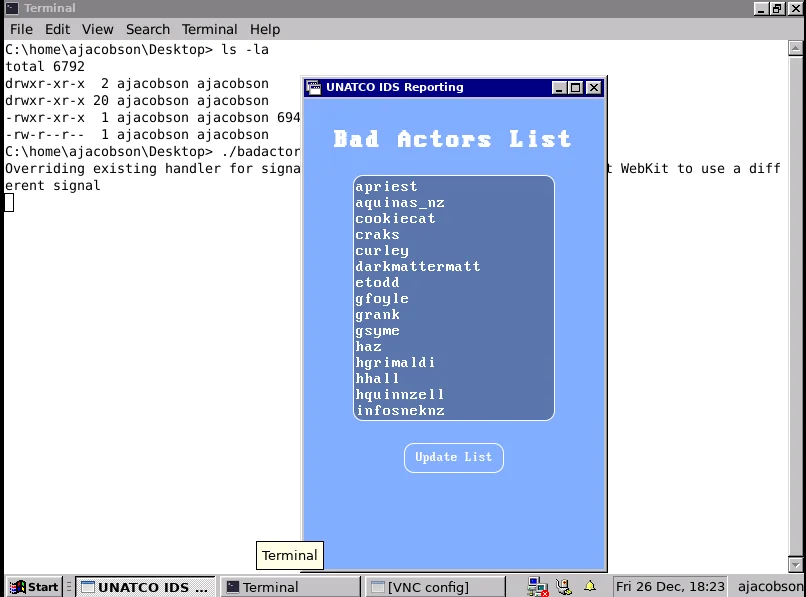Viewport: 806px width, 597px height.
Task: Open the Search menu
Action: click(x=148, y=29)
